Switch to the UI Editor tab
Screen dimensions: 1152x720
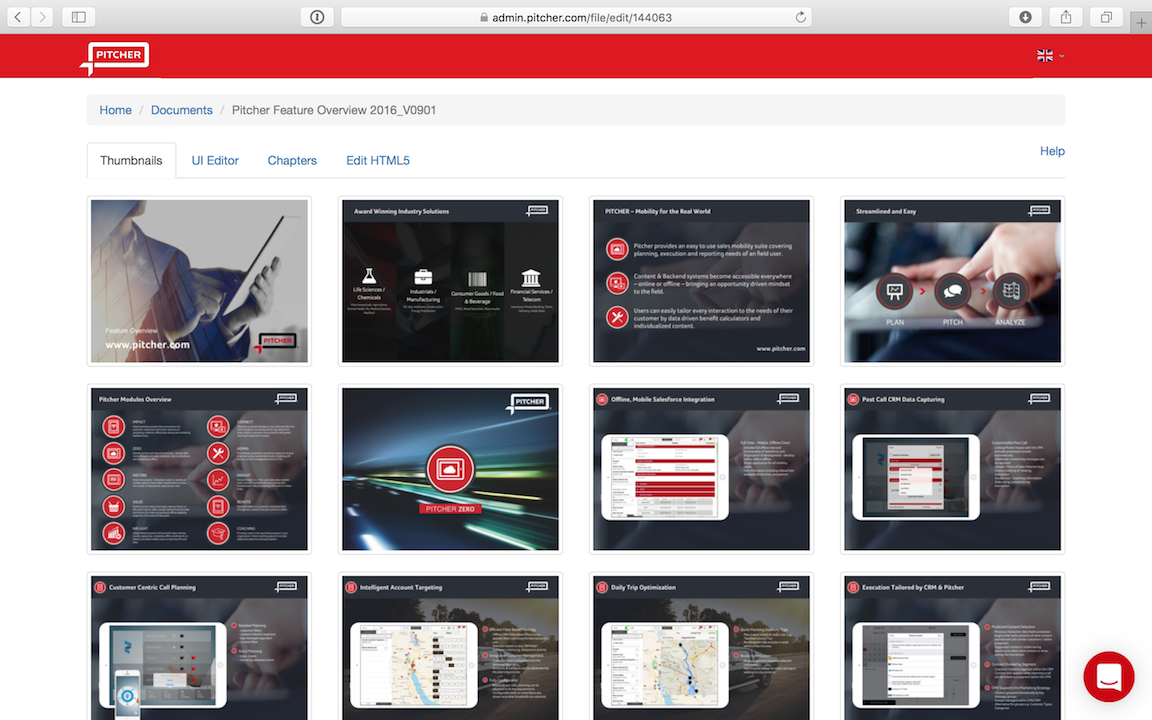coord(215,160)
